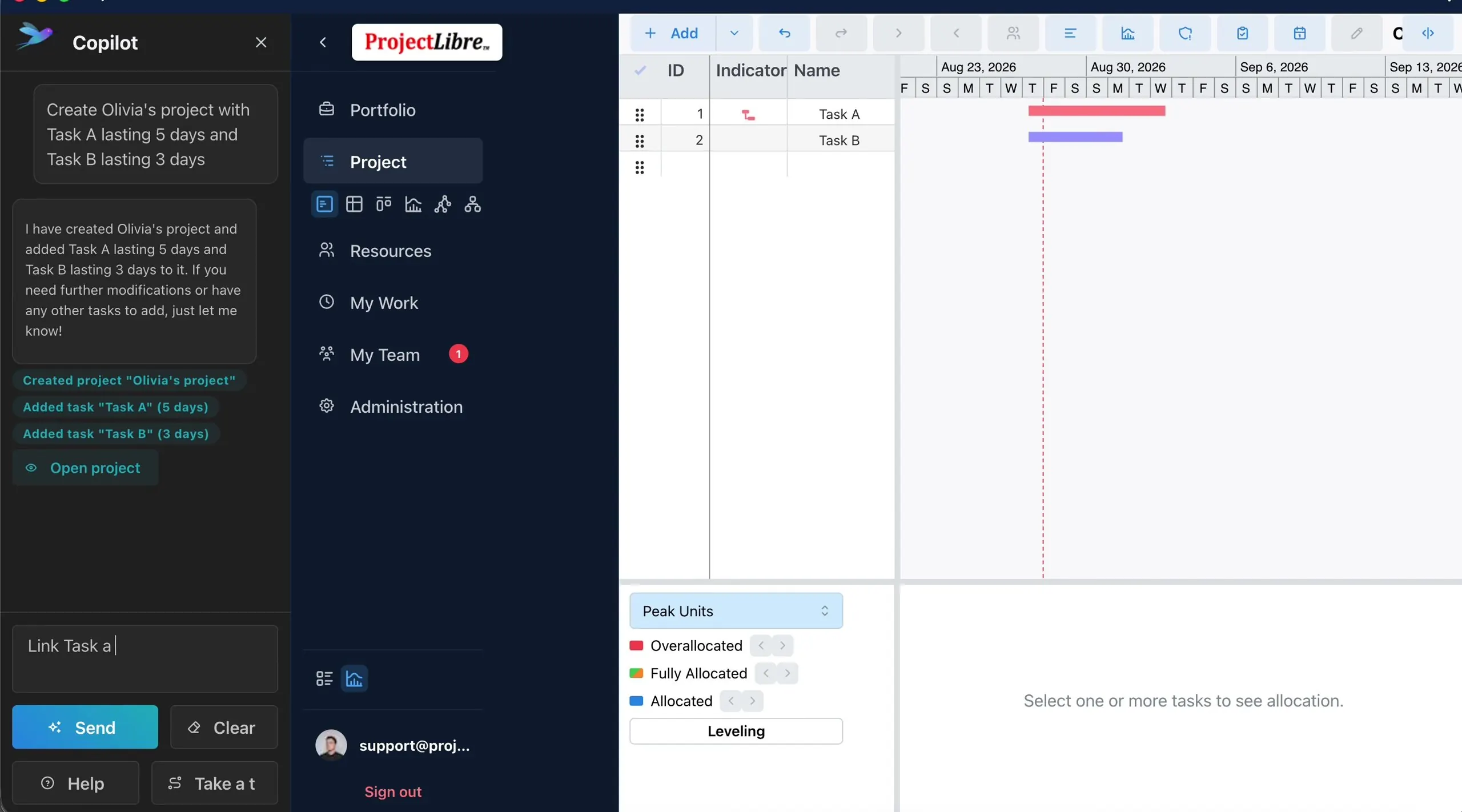Click the purple Task B Gantt bar
The width and height of the screenshot is (1462, 812).
click(1075, 137)
